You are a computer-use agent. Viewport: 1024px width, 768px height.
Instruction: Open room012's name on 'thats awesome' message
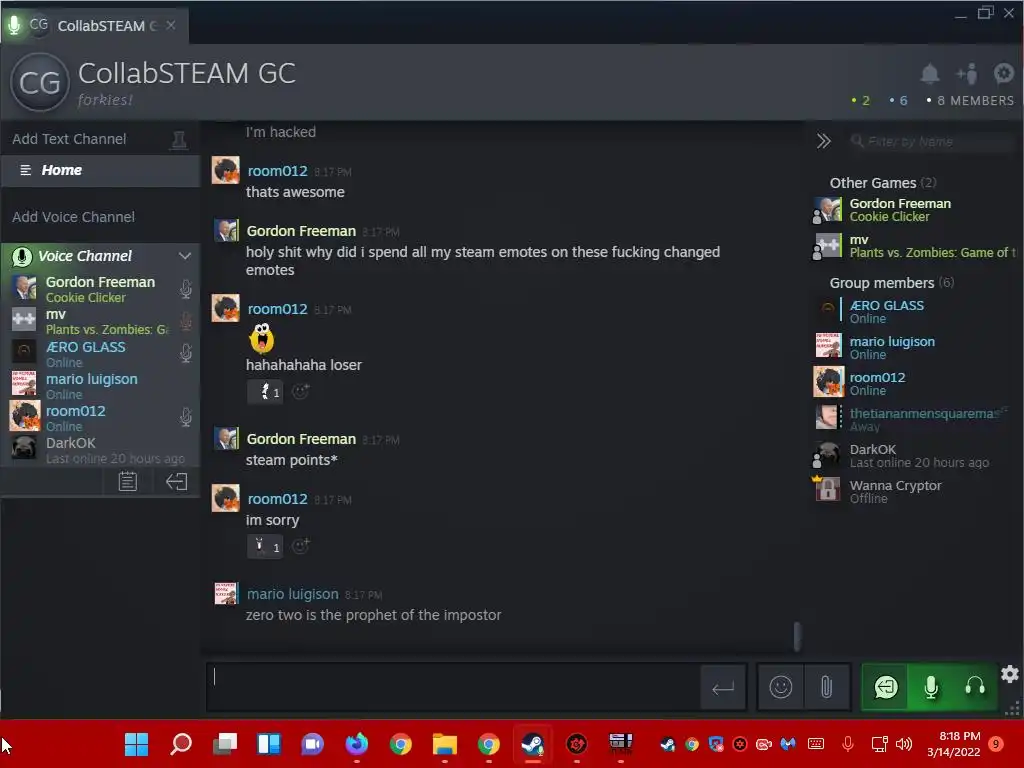tap(278, 171)
